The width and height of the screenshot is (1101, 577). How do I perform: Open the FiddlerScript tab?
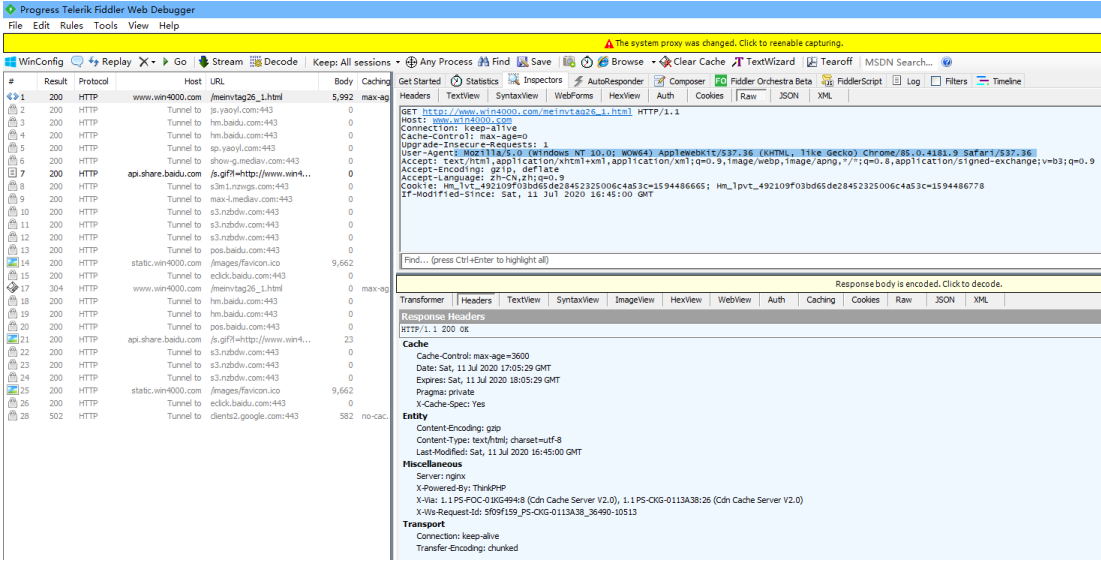852,81
